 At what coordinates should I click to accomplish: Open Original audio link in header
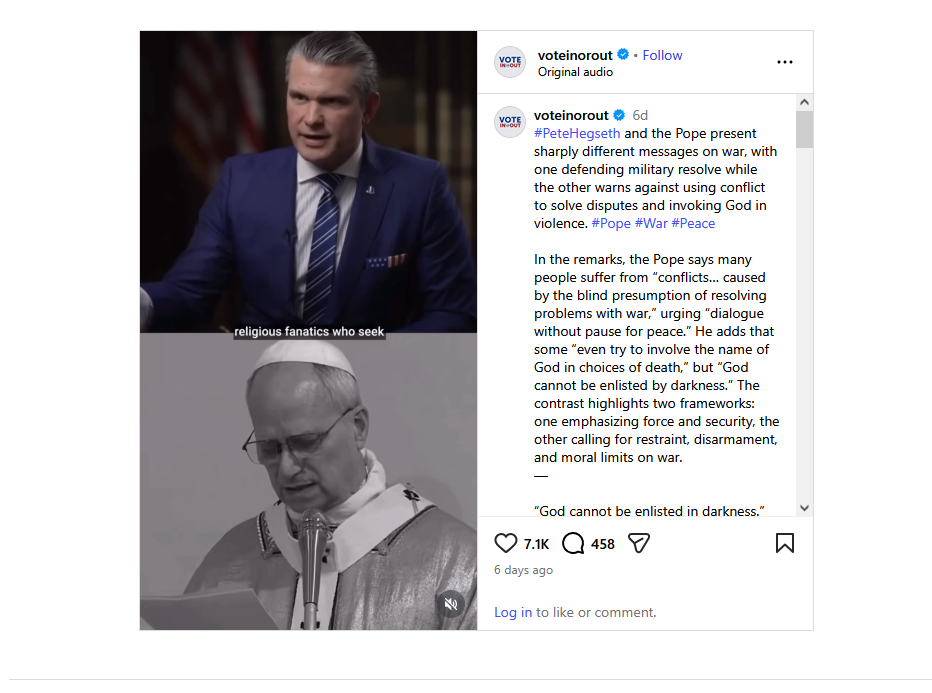[x=575, y=72]
